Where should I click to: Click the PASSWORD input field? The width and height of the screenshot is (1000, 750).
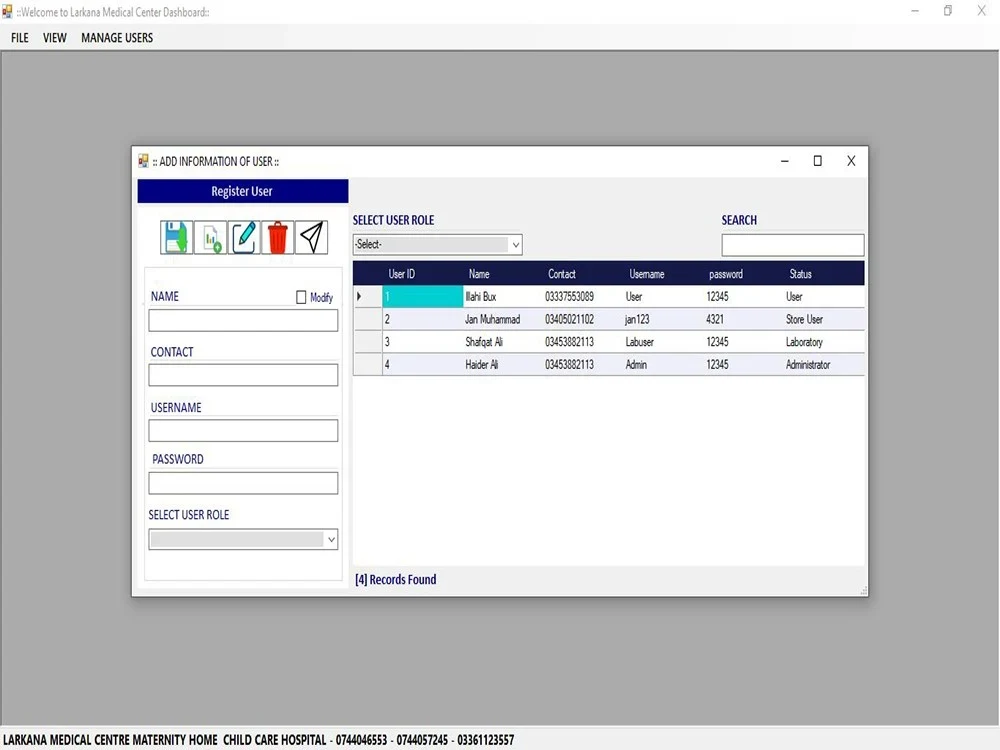click(243, 483)
